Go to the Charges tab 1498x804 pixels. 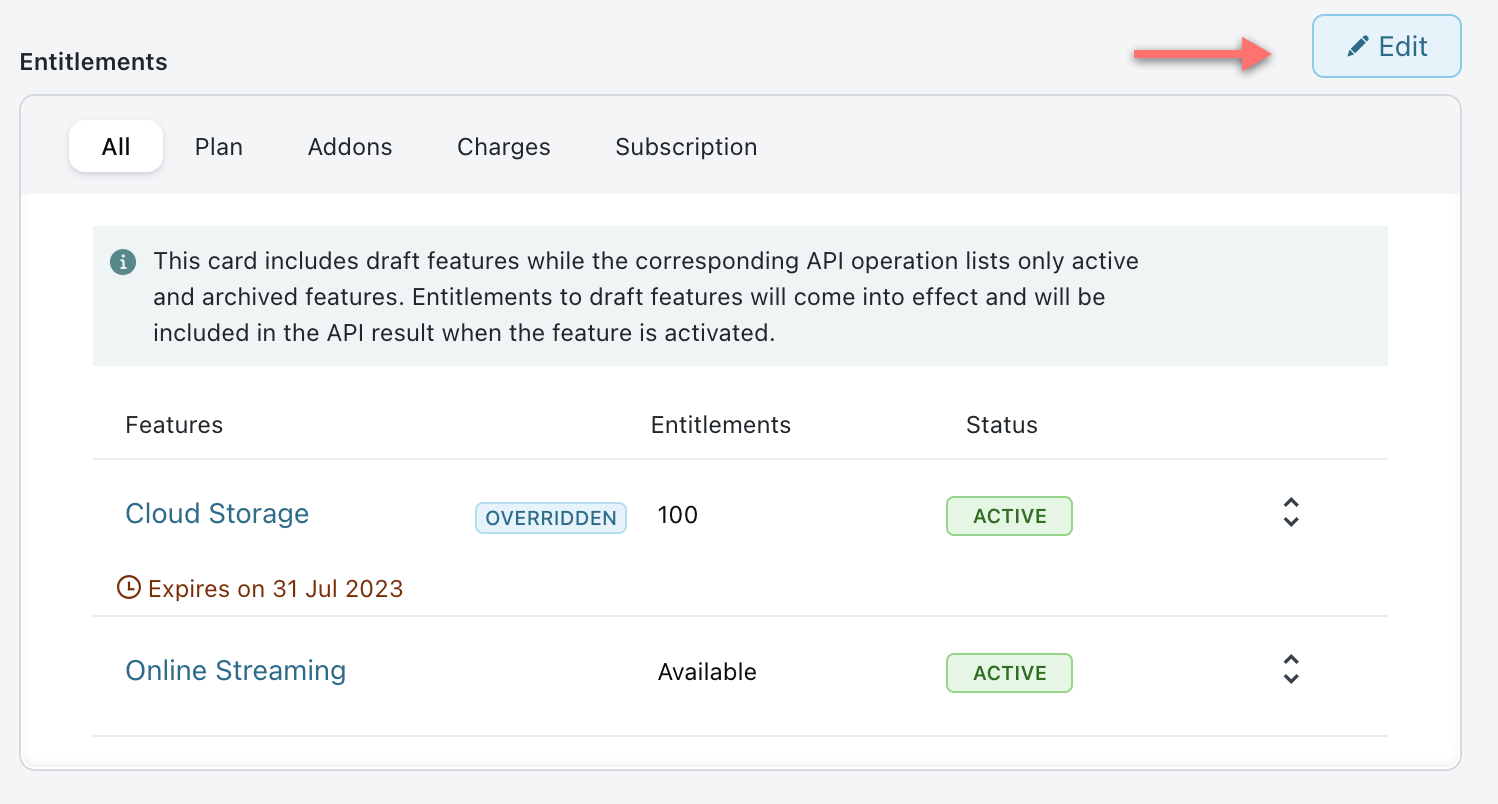(503, 147)
